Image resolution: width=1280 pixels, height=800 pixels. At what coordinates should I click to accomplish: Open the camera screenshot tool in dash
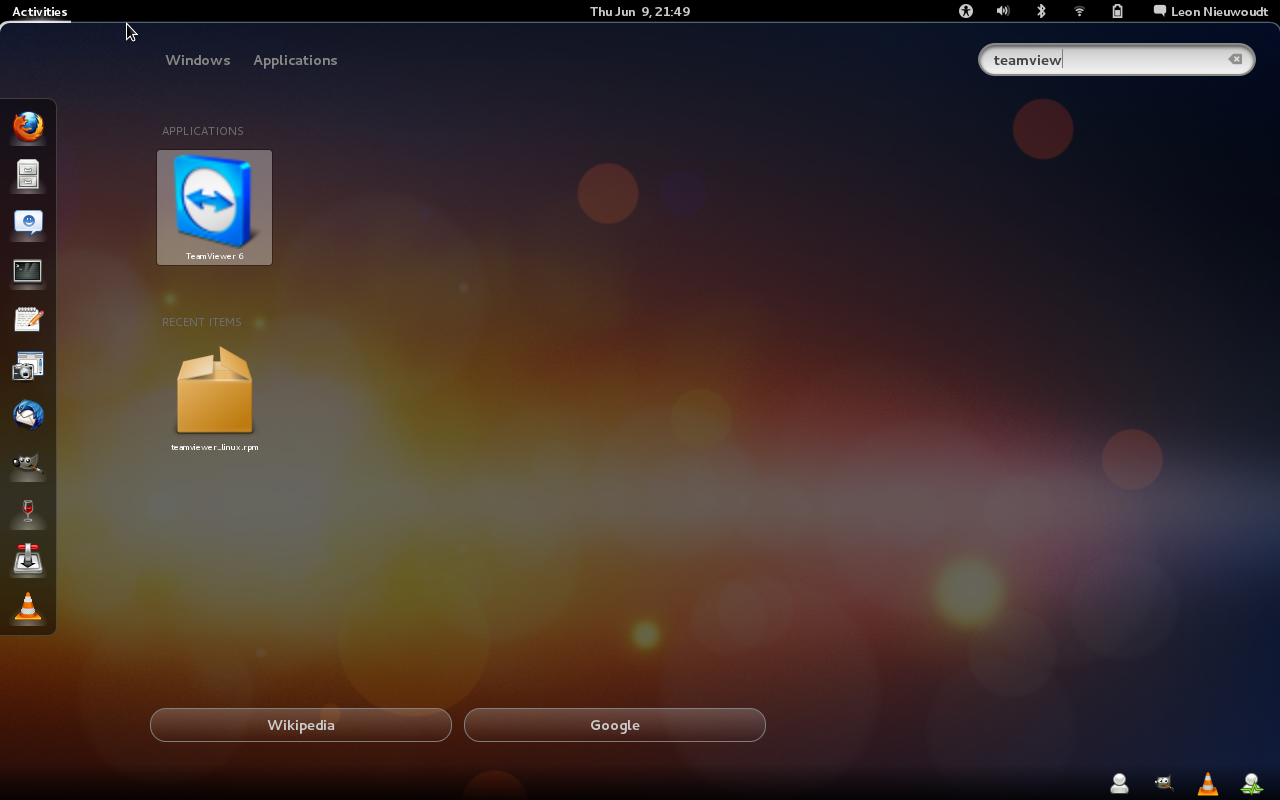(28, 367)
